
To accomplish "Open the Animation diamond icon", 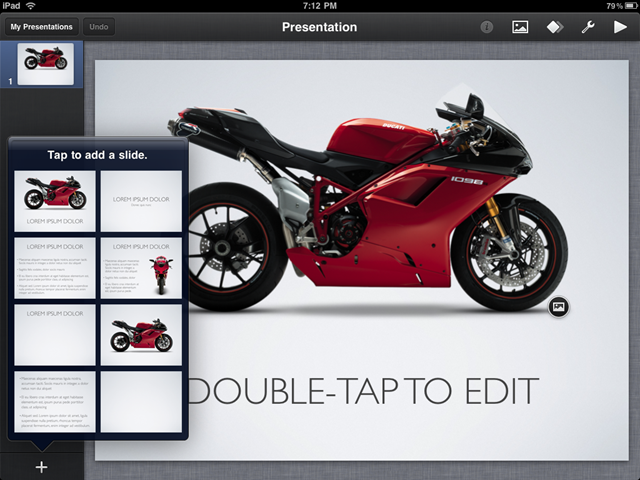I will click(555, 27).
